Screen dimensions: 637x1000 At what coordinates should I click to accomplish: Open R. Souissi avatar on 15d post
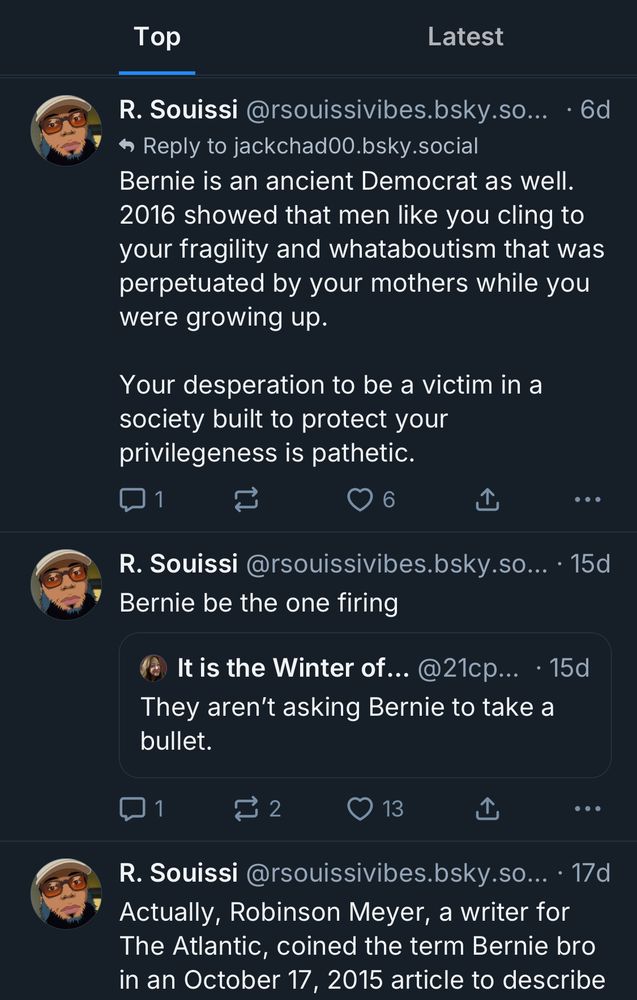click(x=66, y=583)
